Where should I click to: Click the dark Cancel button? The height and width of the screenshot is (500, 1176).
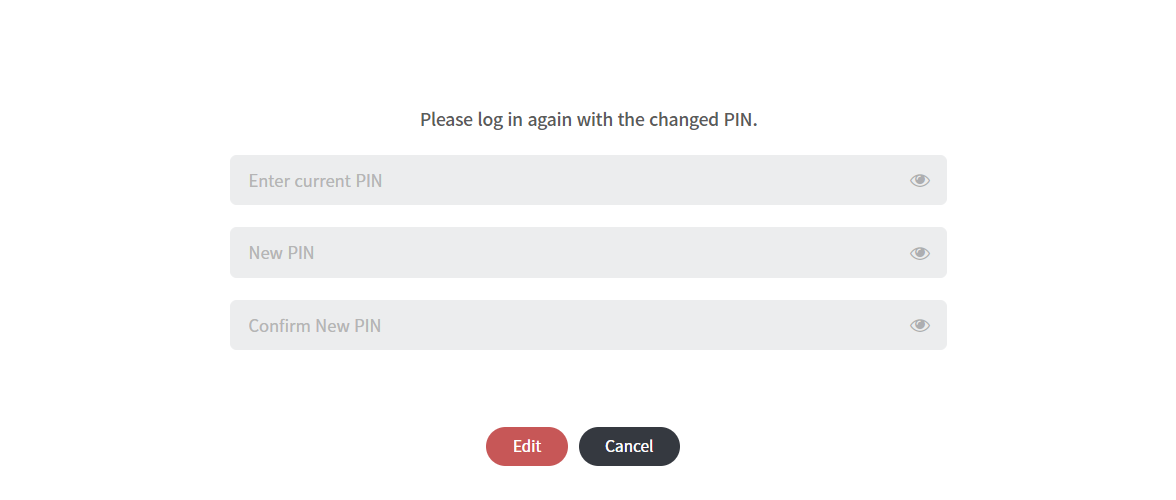click(x=629, y=446)
